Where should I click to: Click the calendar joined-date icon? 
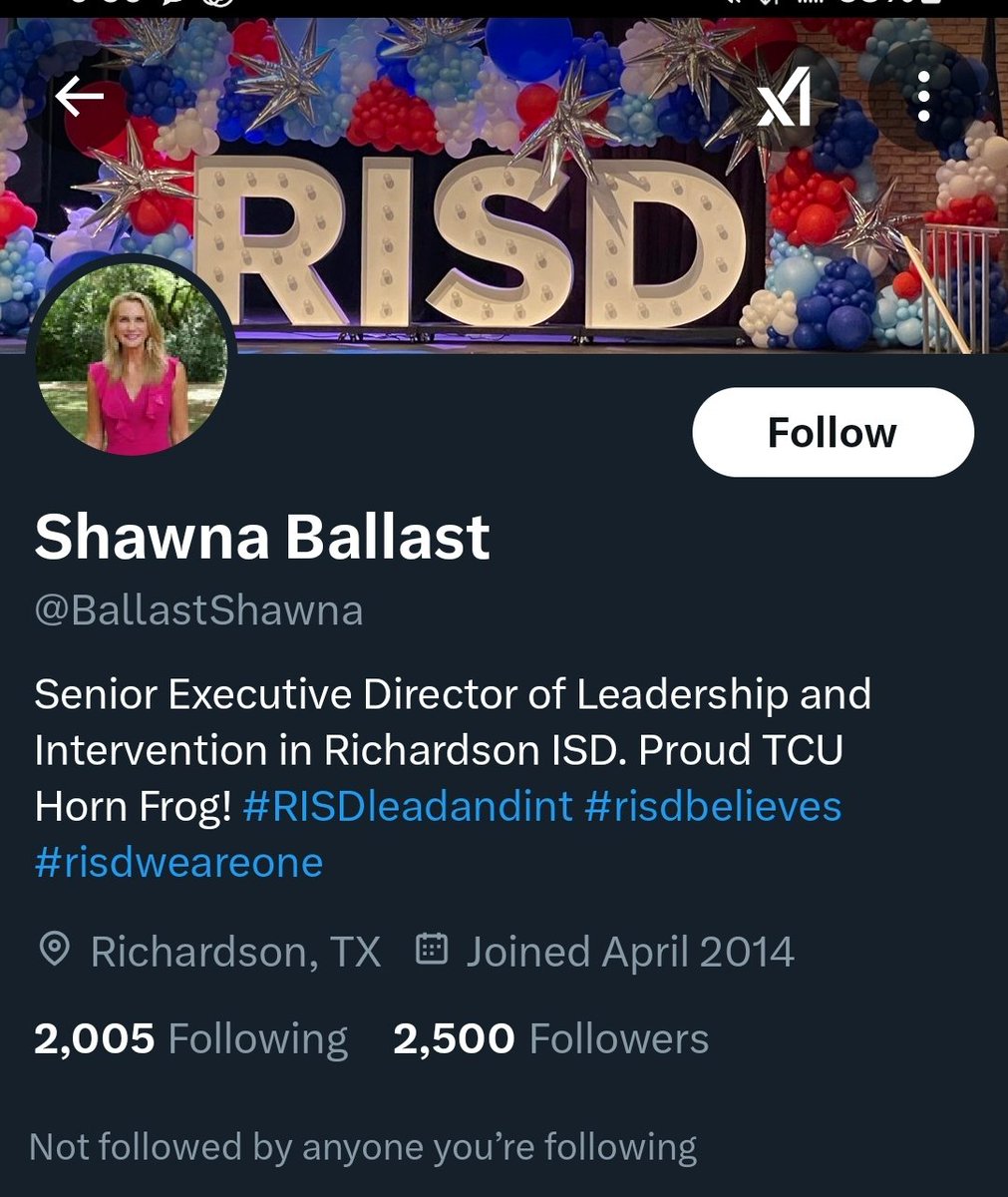(431, 950)
